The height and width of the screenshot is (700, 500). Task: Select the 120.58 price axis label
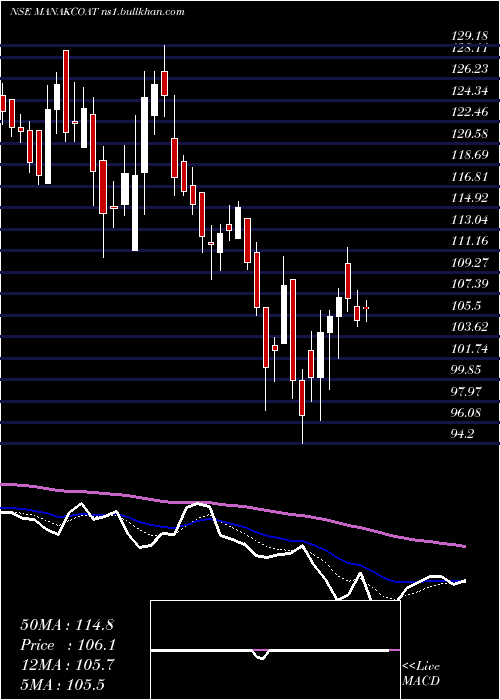(470, 133)
